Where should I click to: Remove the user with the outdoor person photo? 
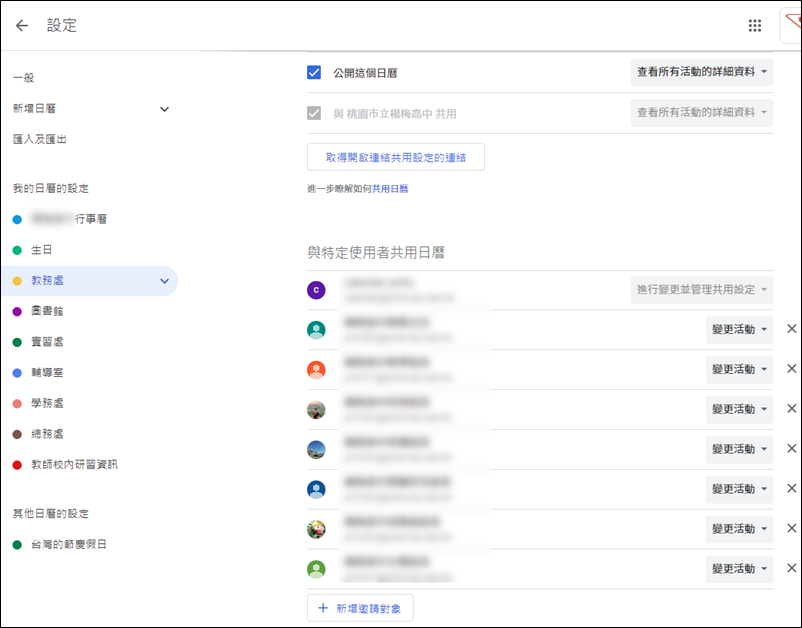pyautogui.click(x=791, y=409)
